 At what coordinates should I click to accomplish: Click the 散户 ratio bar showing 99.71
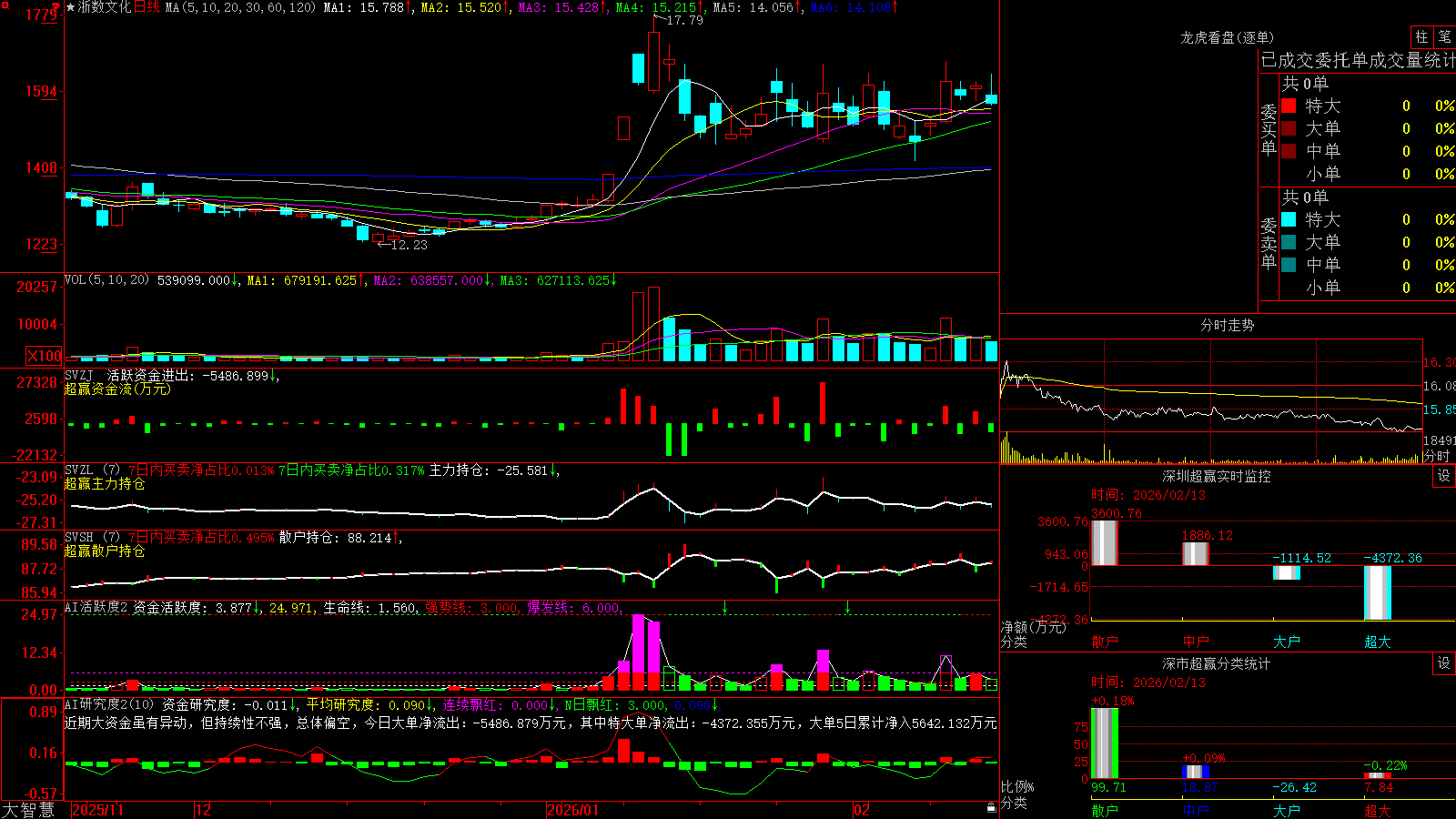tap(1105, 743)
